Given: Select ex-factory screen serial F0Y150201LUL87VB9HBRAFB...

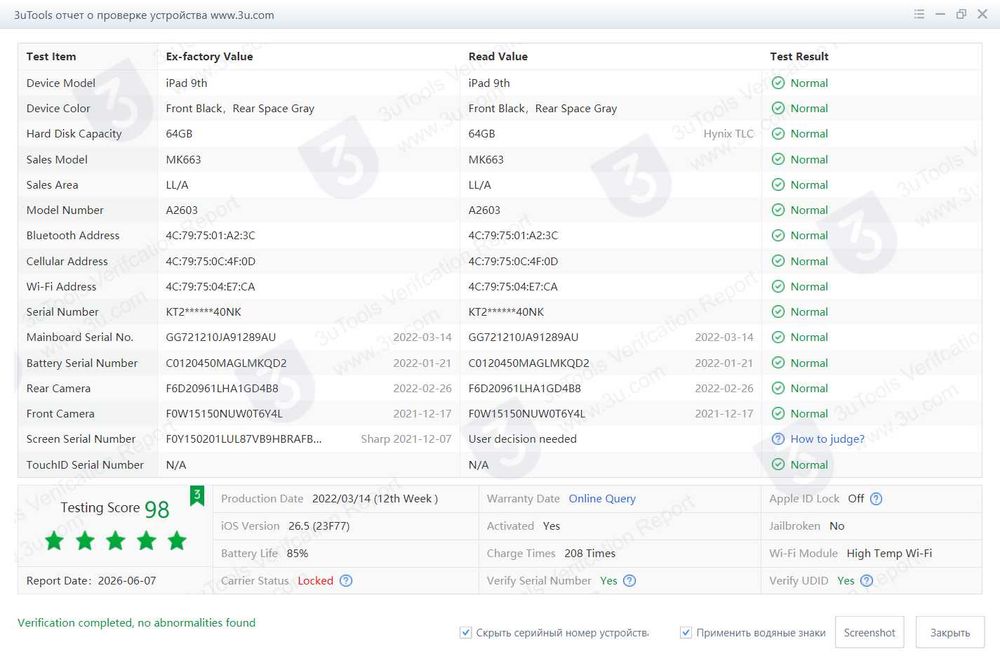Looking at the screenshot, I should [244, 439].
